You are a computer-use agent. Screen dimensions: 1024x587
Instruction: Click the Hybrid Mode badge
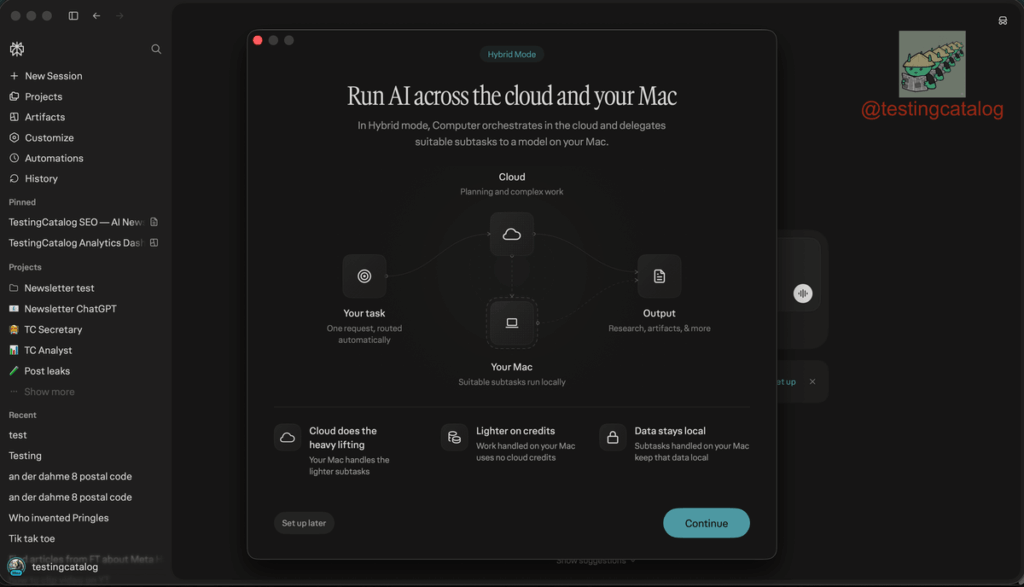[511, 54]
